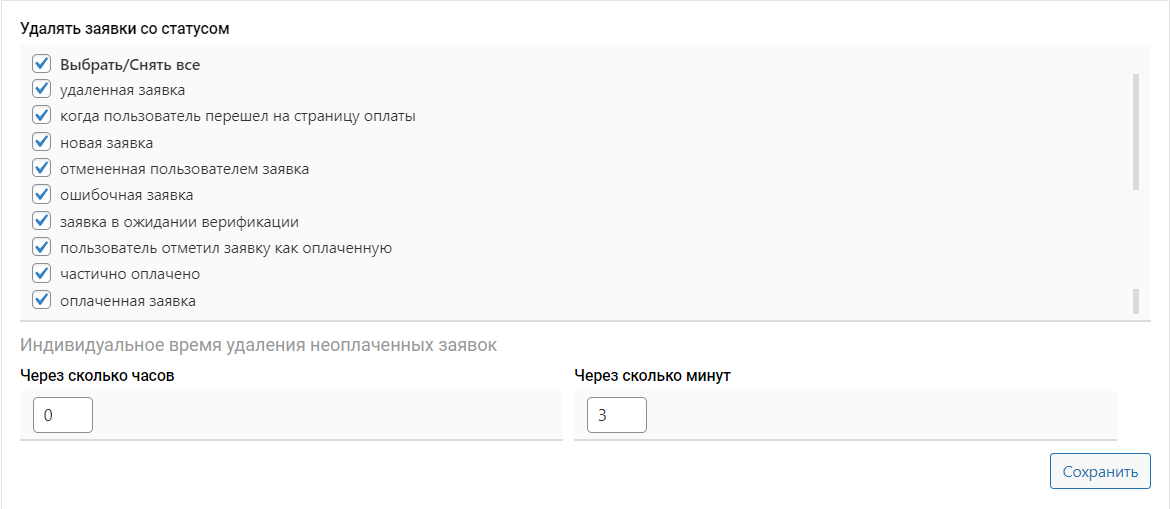Screen dimensions: 1171x509
Task: Click the 'Удалять заявки со статусом' heading
Action: coord(125,29)
